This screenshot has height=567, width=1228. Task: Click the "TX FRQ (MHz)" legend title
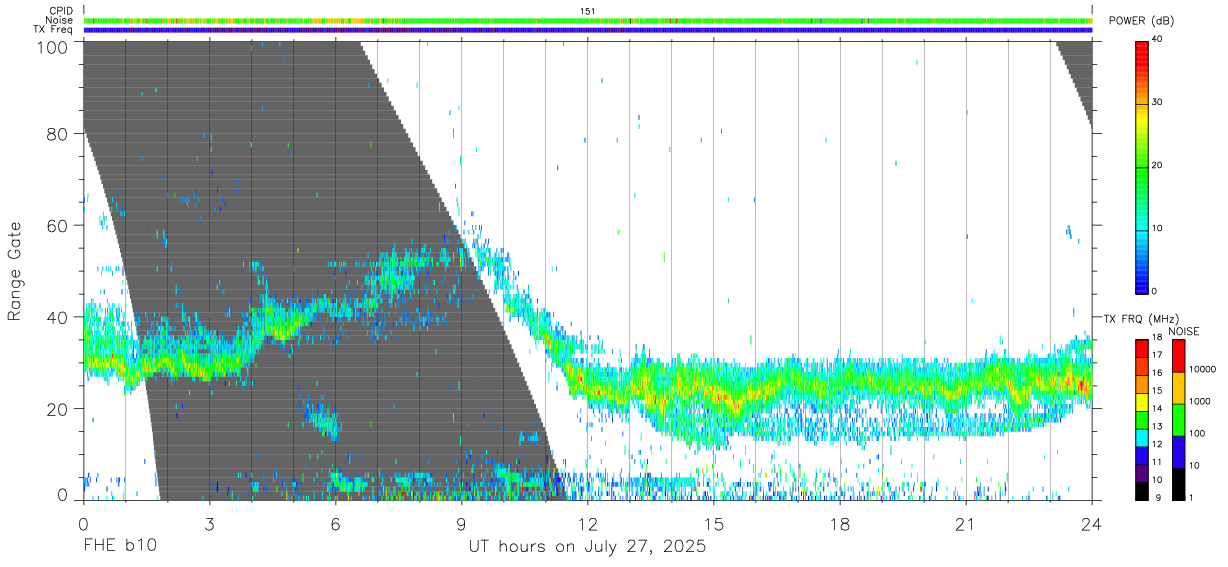(1139, 319)
